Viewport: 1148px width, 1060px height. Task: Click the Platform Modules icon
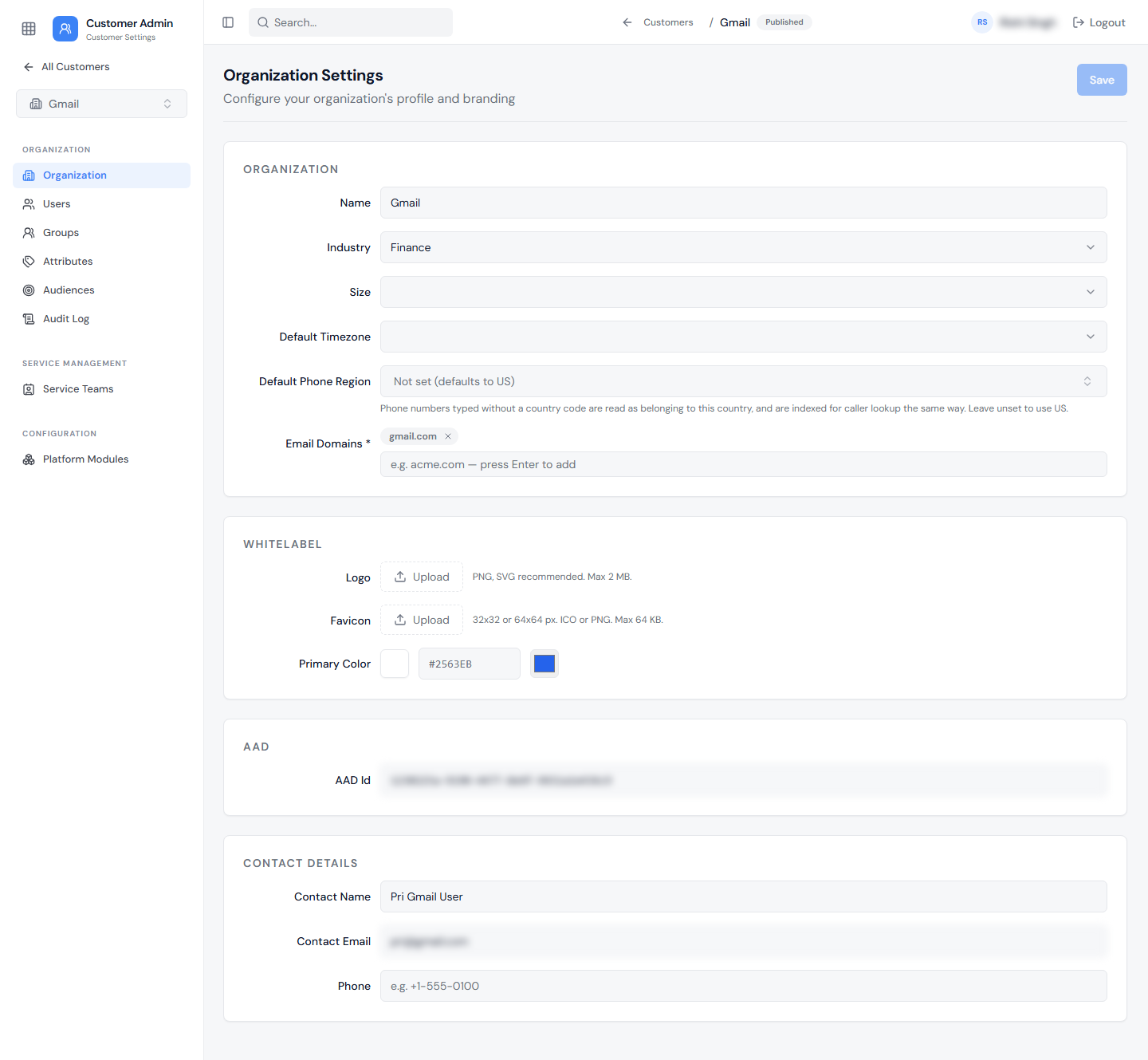coord(29,459)
